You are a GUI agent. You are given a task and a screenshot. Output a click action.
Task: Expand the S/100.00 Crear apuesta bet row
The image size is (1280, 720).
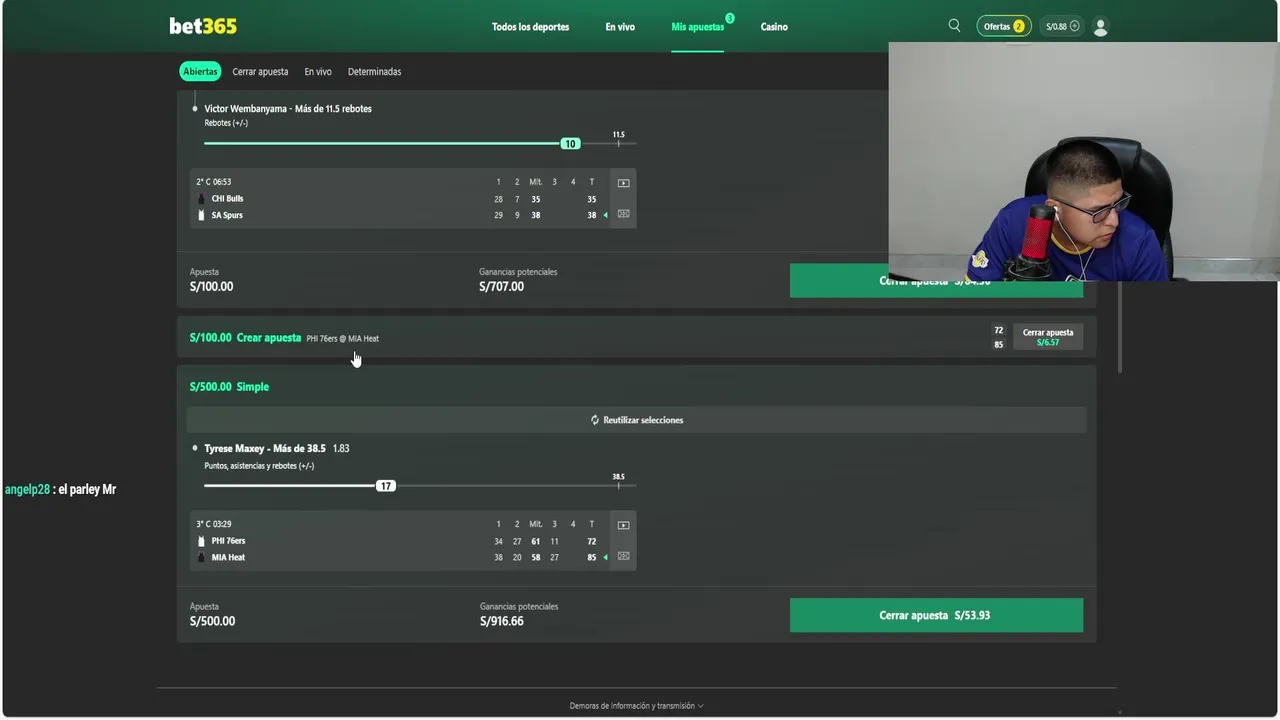point(636,337)
